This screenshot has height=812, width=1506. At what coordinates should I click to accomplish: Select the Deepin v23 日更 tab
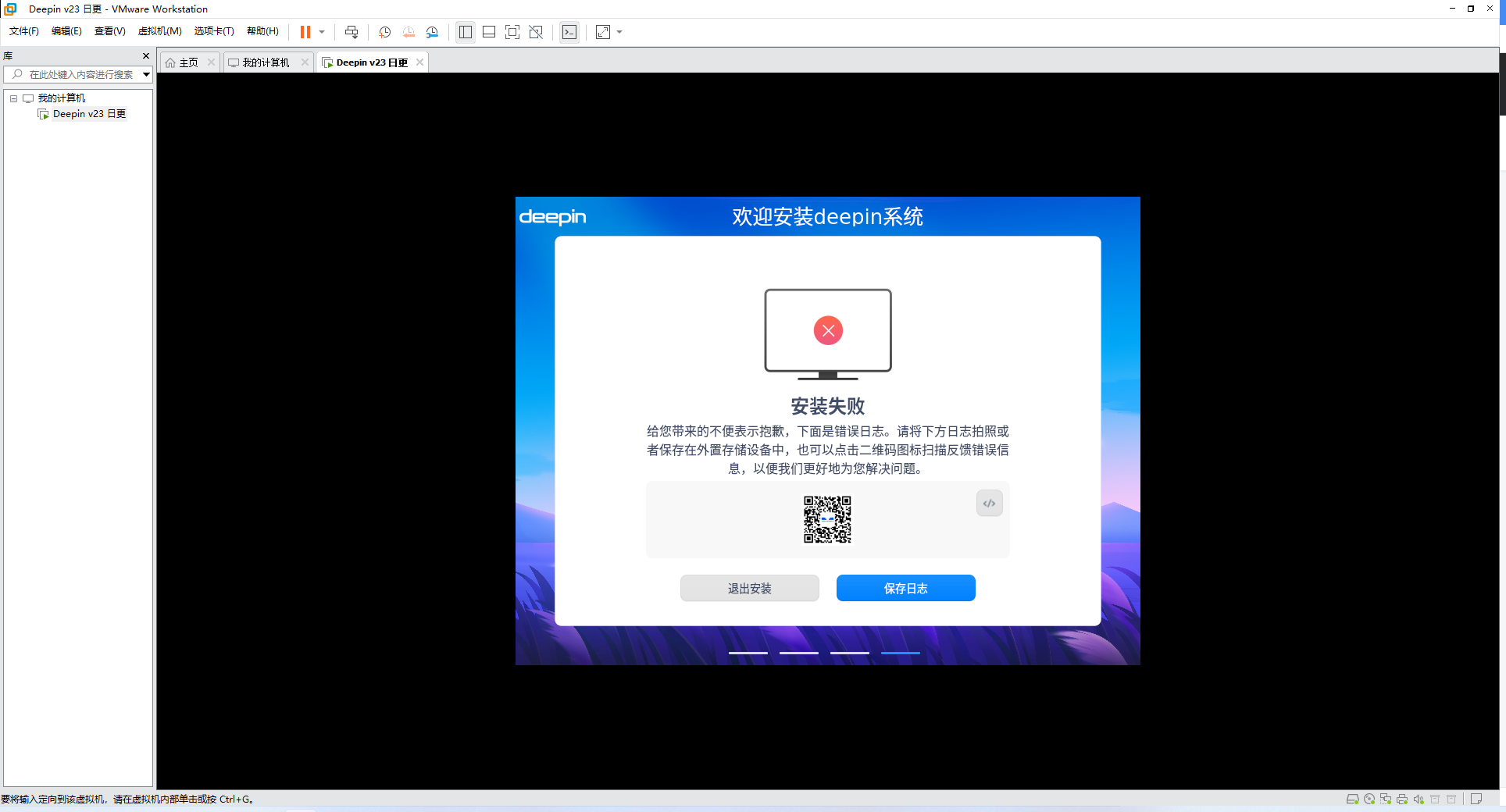372,62
